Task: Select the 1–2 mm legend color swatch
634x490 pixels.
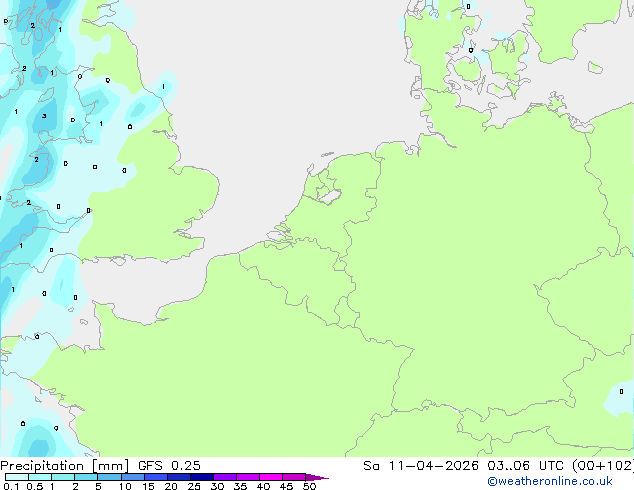Action: tap(63, 477)
